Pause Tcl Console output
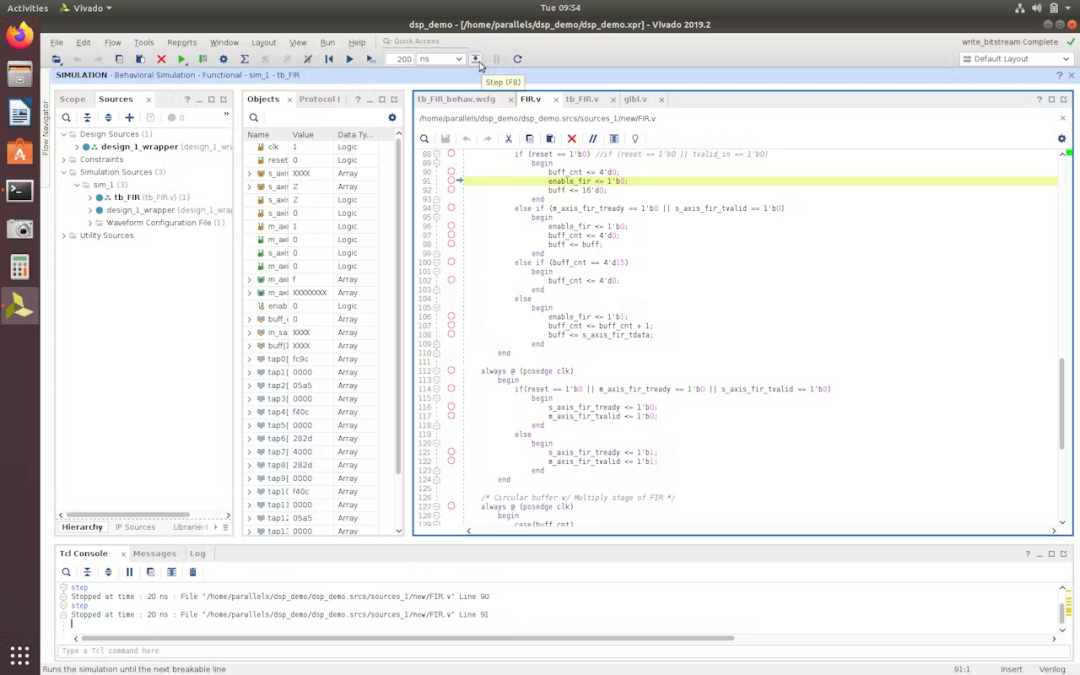The width and height of the screenshot is (1080, 675). pos(129,572)
